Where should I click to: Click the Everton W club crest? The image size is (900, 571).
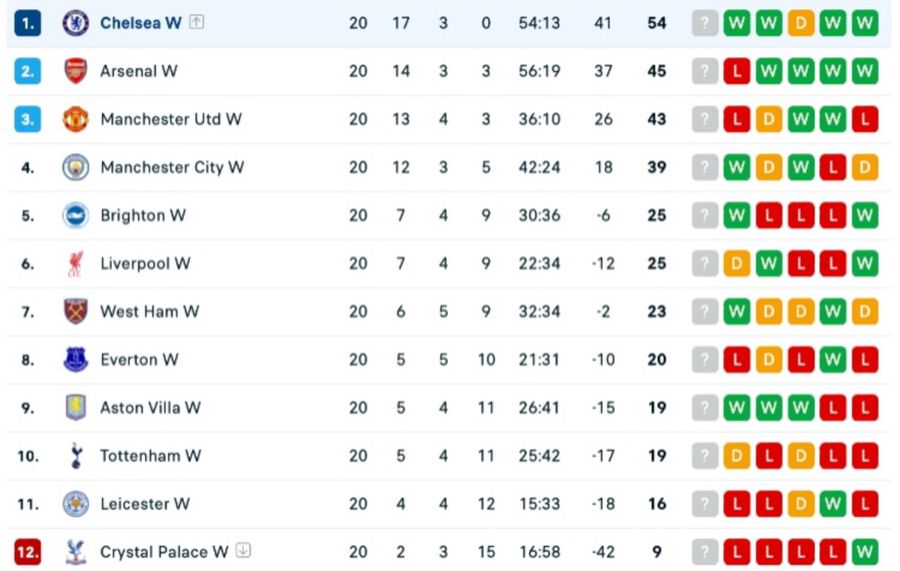76,359
